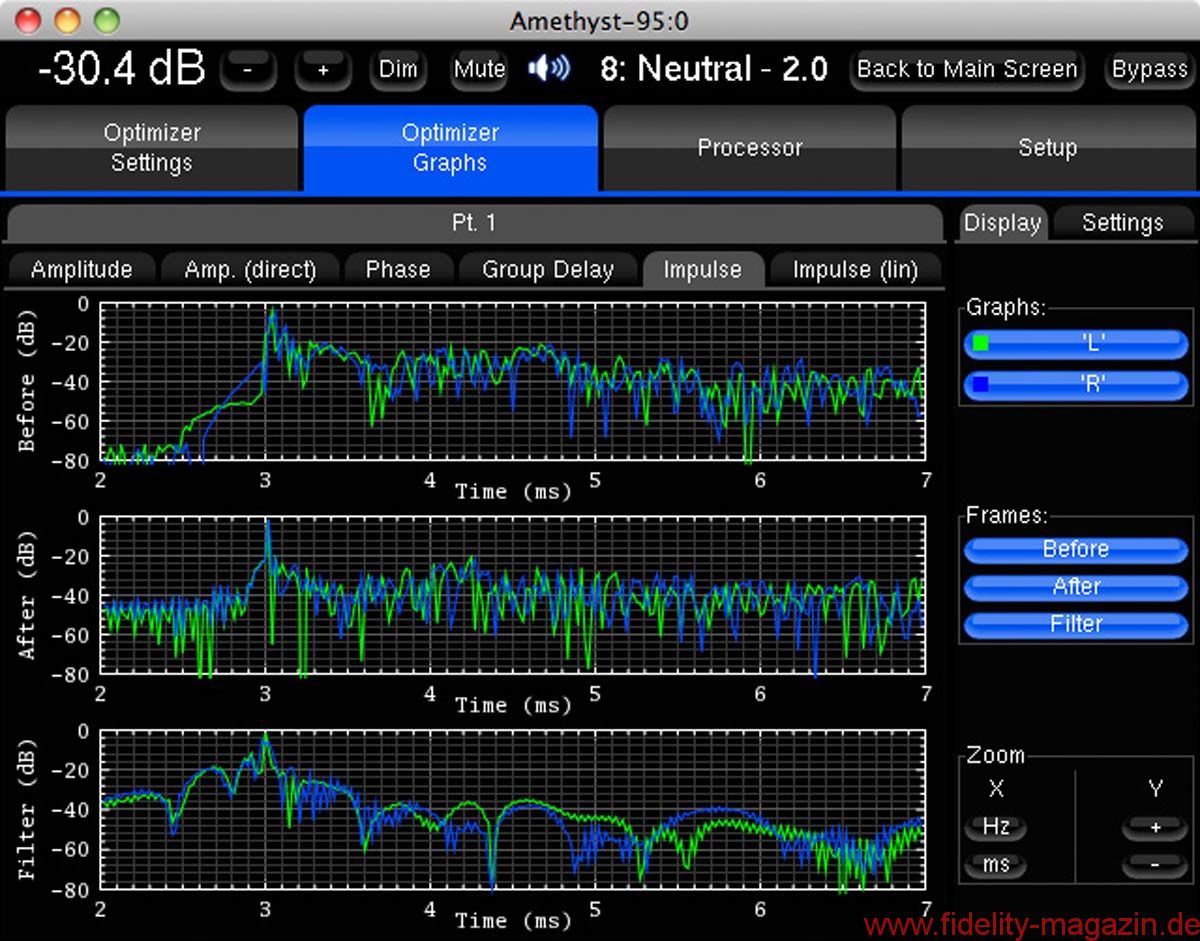
Task: Switch to the Optimizer Settings tab
Action: [x=152, y=148]
